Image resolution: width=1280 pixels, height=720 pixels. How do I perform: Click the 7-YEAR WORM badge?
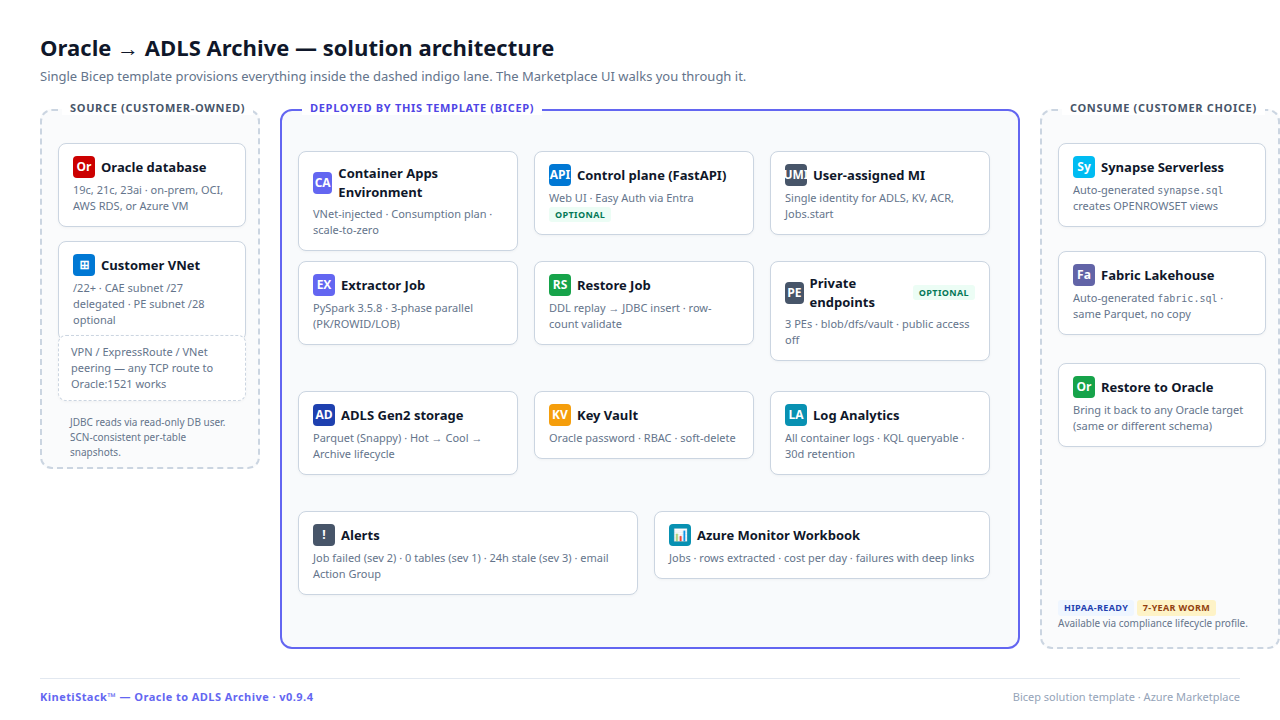coord(1176,608)
